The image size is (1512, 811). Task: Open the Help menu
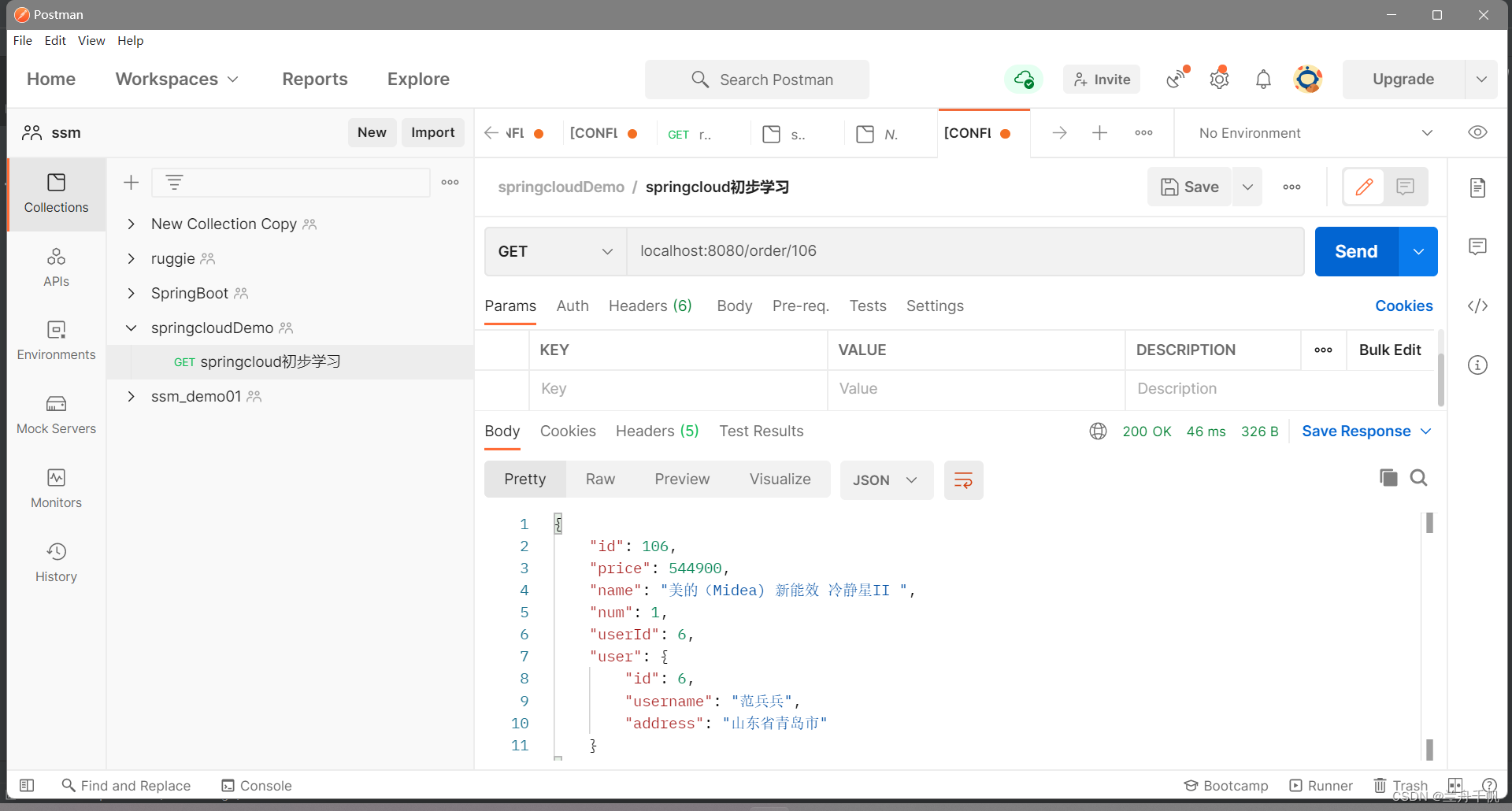(131, 41)
